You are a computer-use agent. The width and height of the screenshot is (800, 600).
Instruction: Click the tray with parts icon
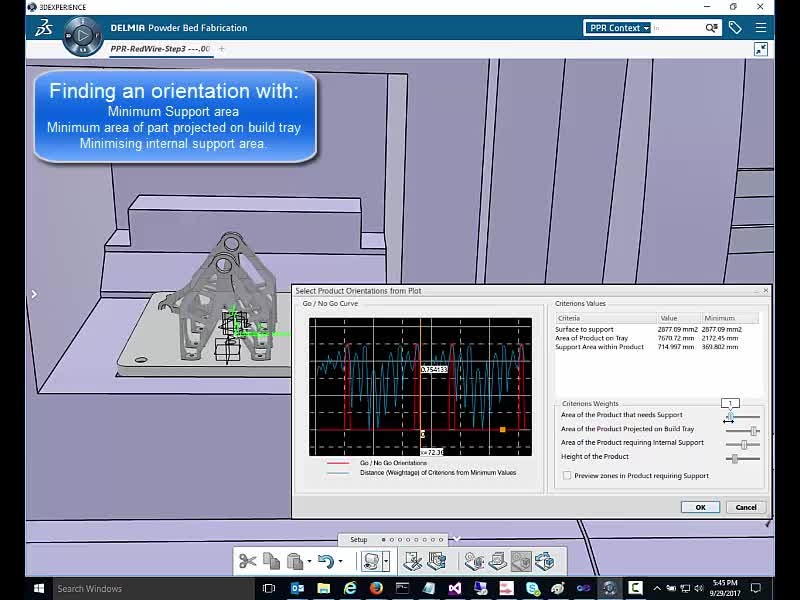437,561
